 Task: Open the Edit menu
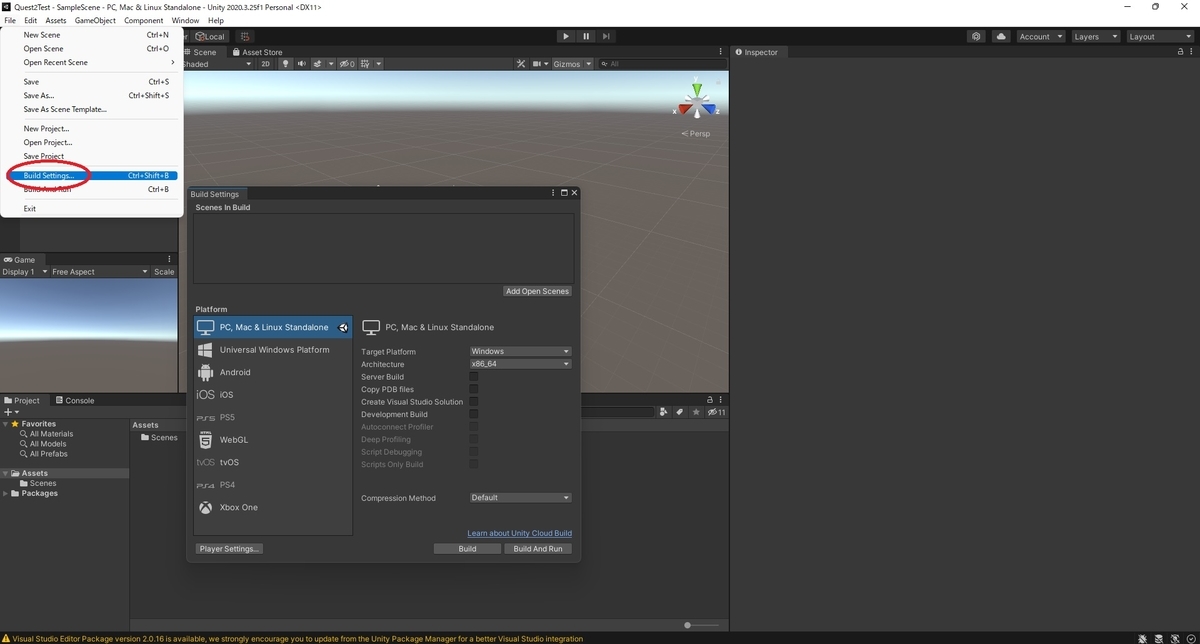point(31,20)
